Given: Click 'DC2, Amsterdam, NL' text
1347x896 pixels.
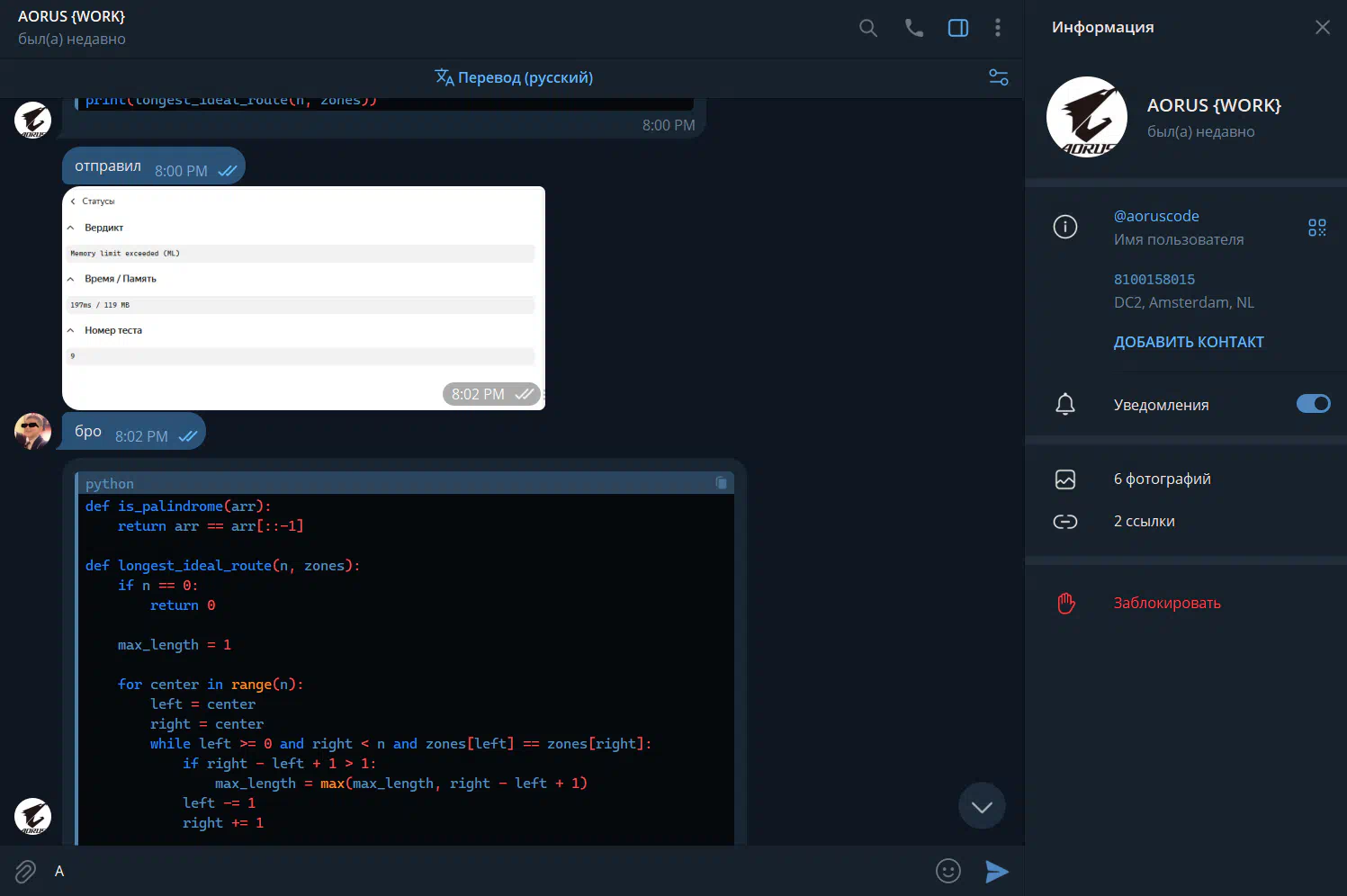Looking at the screenshot, I should click(x=1184, y=302).
